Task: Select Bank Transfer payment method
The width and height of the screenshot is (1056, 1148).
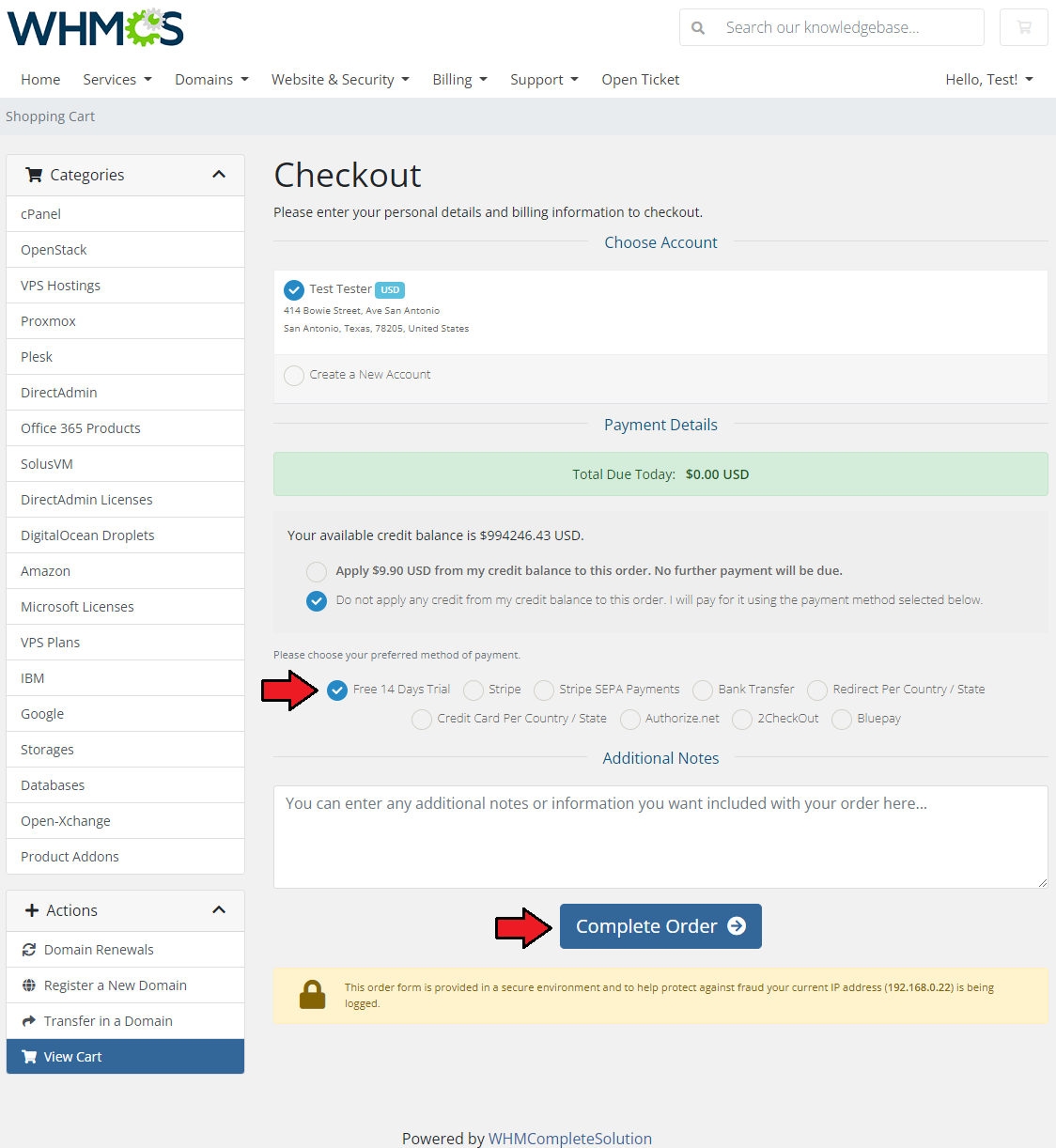Action: [703, 690]
